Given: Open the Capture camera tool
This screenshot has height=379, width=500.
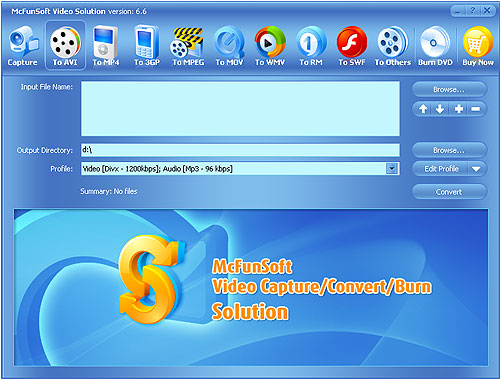Looking at the screenshot, I should (23, 46).
